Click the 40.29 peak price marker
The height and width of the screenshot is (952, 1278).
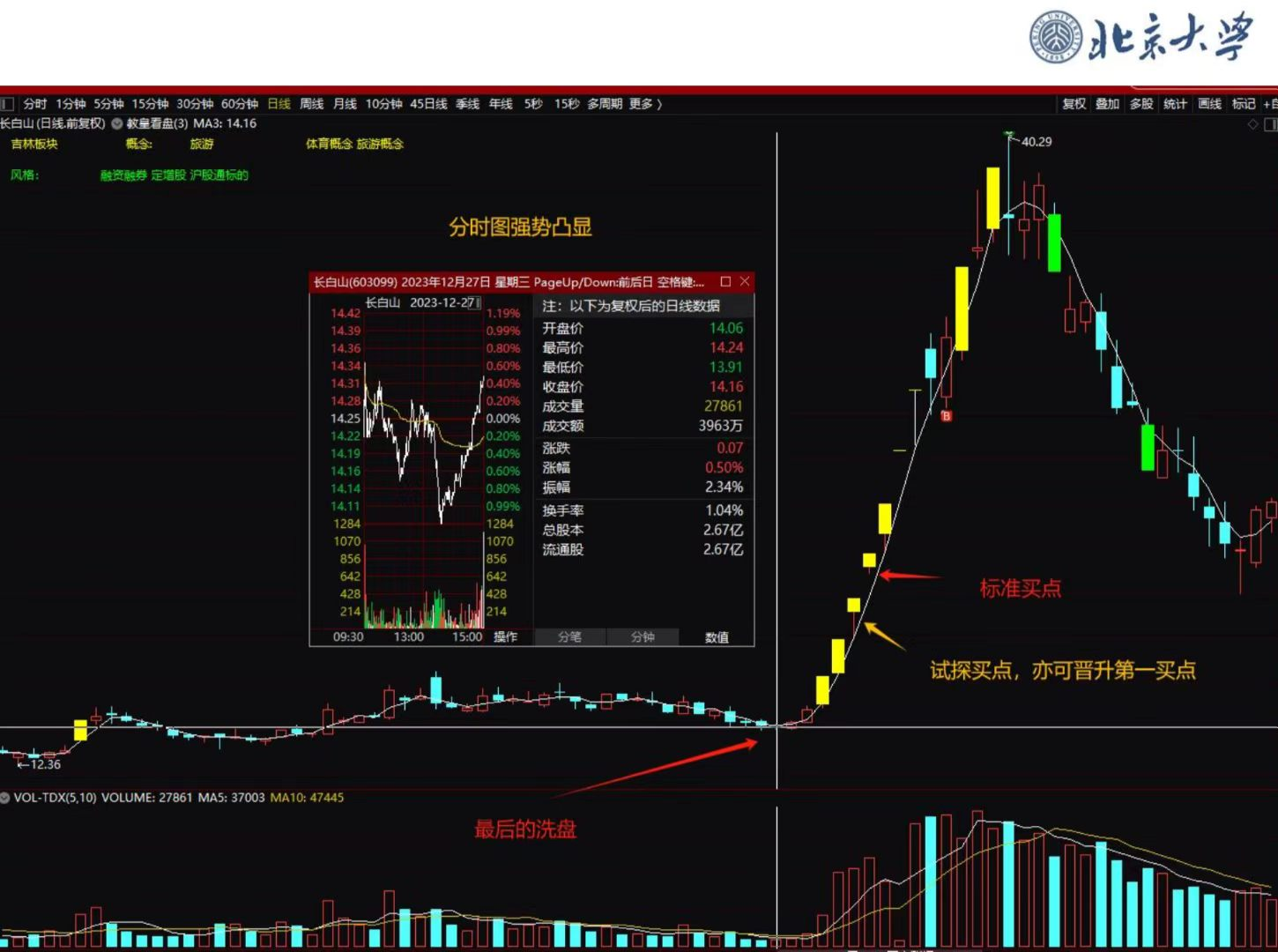tap(1036, 142)
